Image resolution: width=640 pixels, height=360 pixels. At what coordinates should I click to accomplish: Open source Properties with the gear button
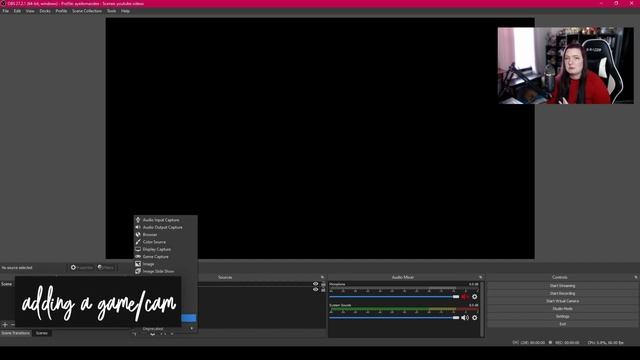pos(82,267)
